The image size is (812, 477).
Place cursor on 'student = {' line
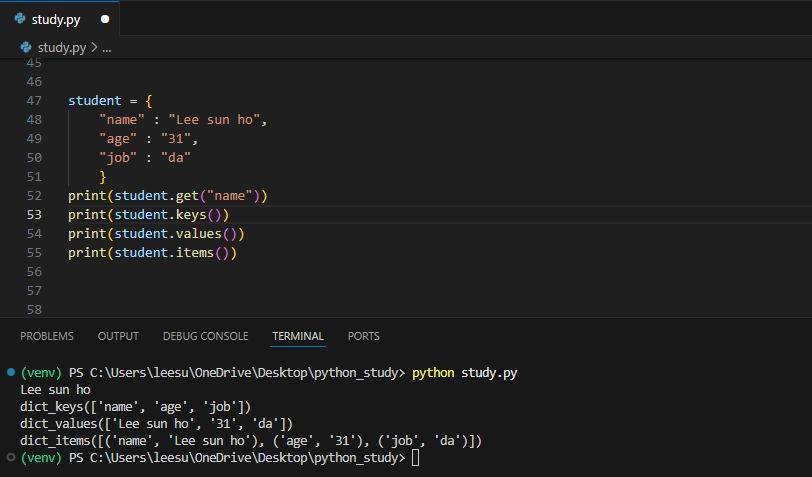pos(110,100)
